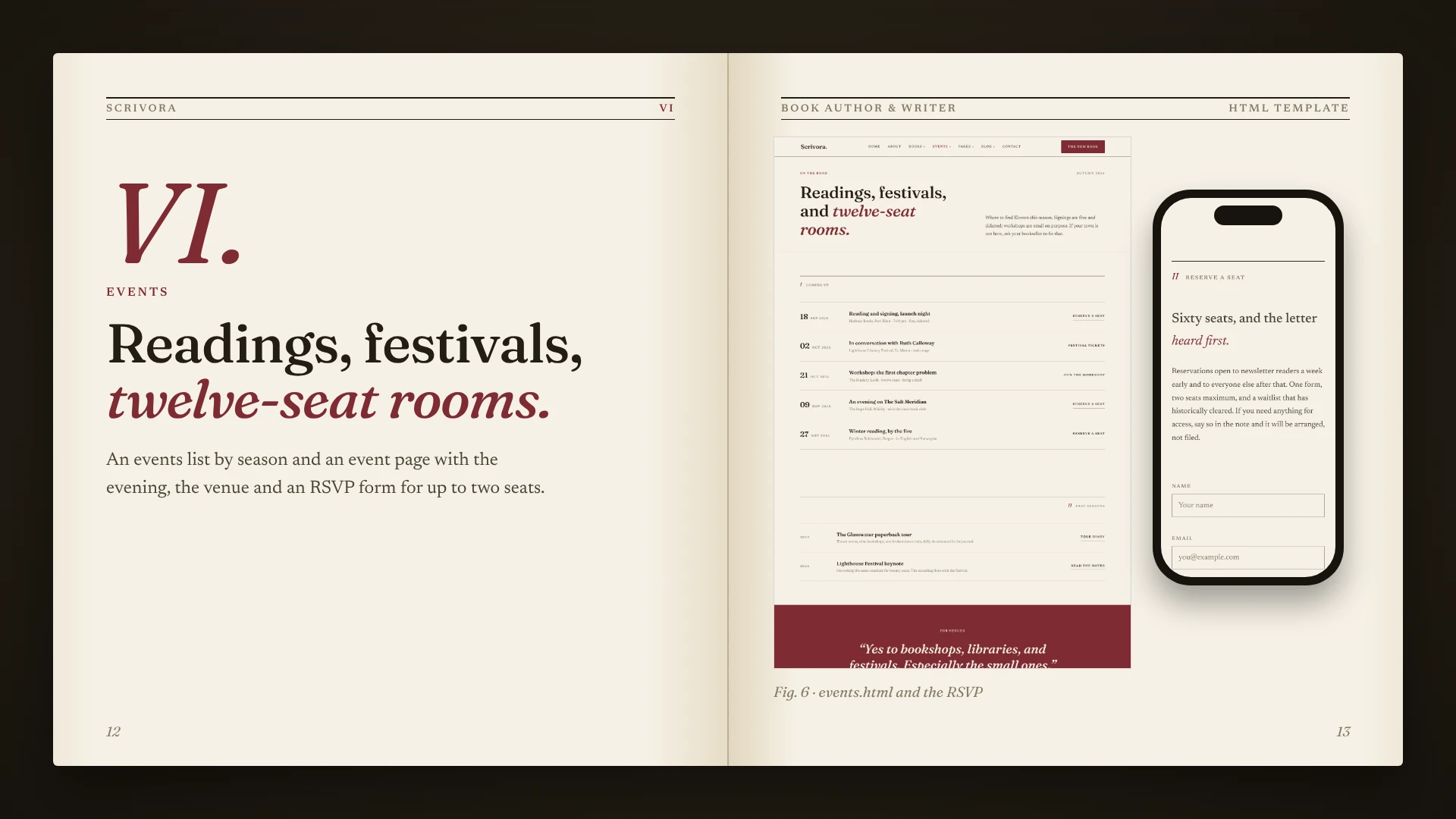Click "BOOK AUTHOR & WRITER" header text
1456x819 pixels.
tap(868, 108)
